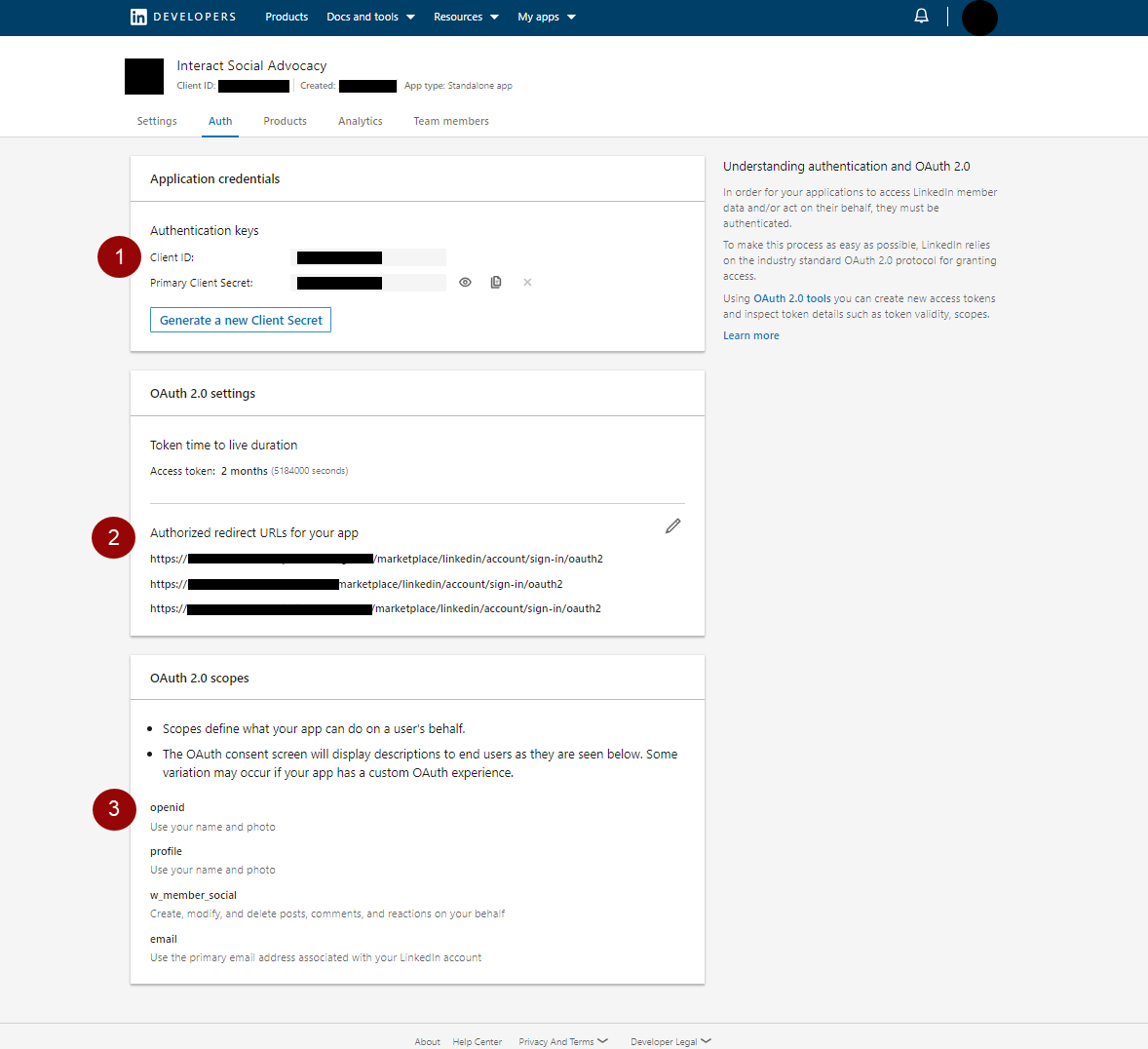
Task: Select the profile scope name
Action: (167, 851)
